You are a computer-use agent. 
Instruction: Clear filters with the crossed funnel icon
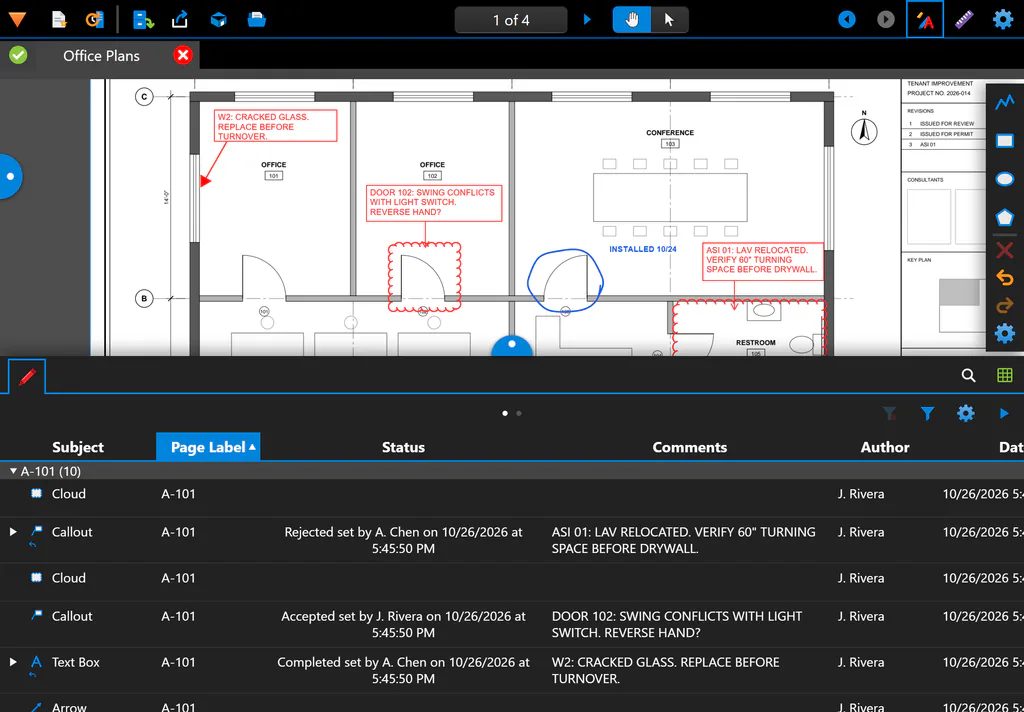889,413
